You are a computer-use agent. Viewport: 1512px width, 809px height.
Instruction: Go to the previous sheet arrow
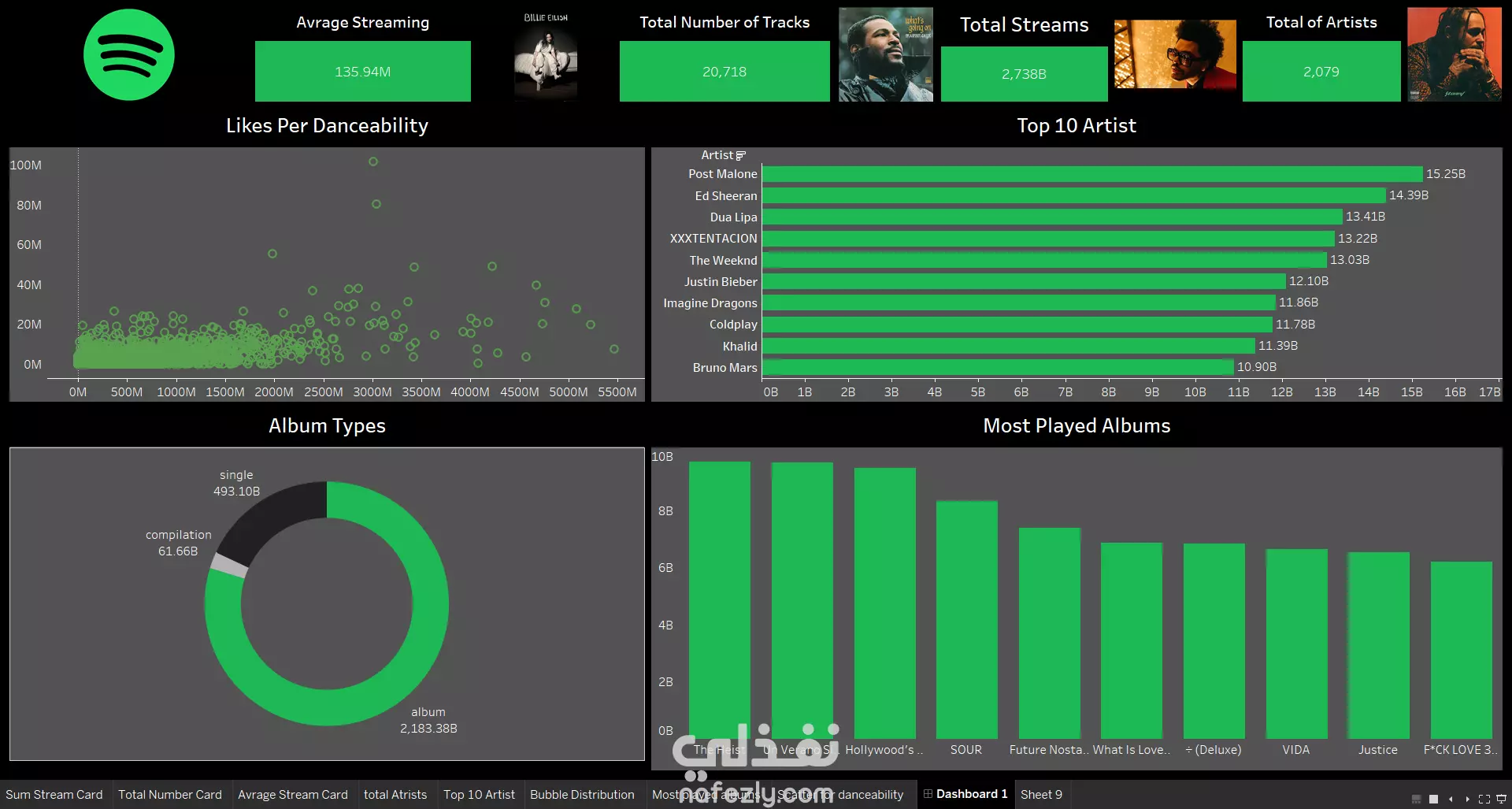coord(1451,799)
